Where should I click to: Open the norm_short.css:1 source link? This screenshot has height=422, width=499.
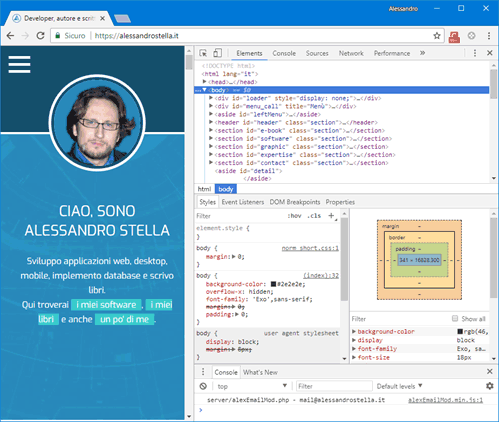click(x=310, y=248)
